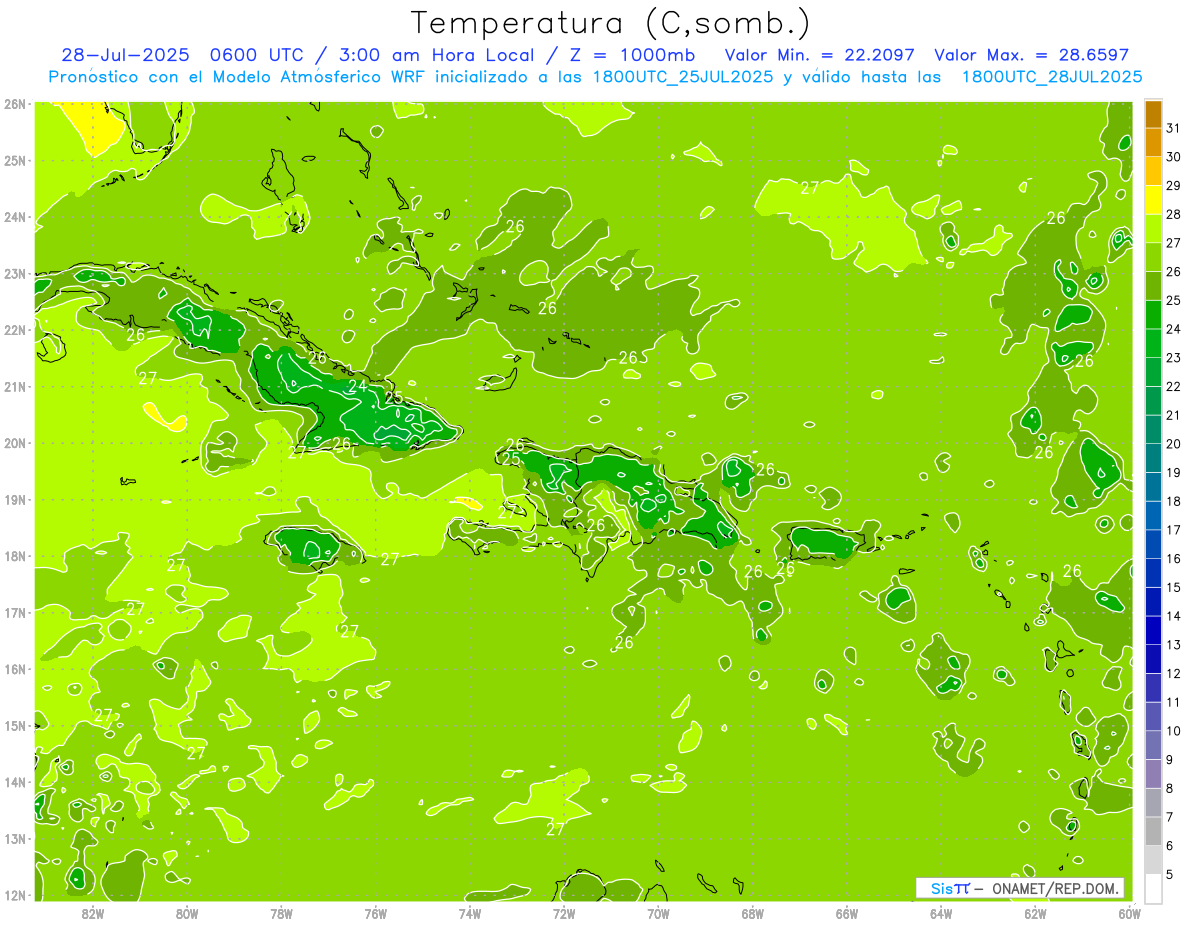Pick the teal legend band between 19 and 20
This screenshot has height=927, width=1200.
[1153, 458]
